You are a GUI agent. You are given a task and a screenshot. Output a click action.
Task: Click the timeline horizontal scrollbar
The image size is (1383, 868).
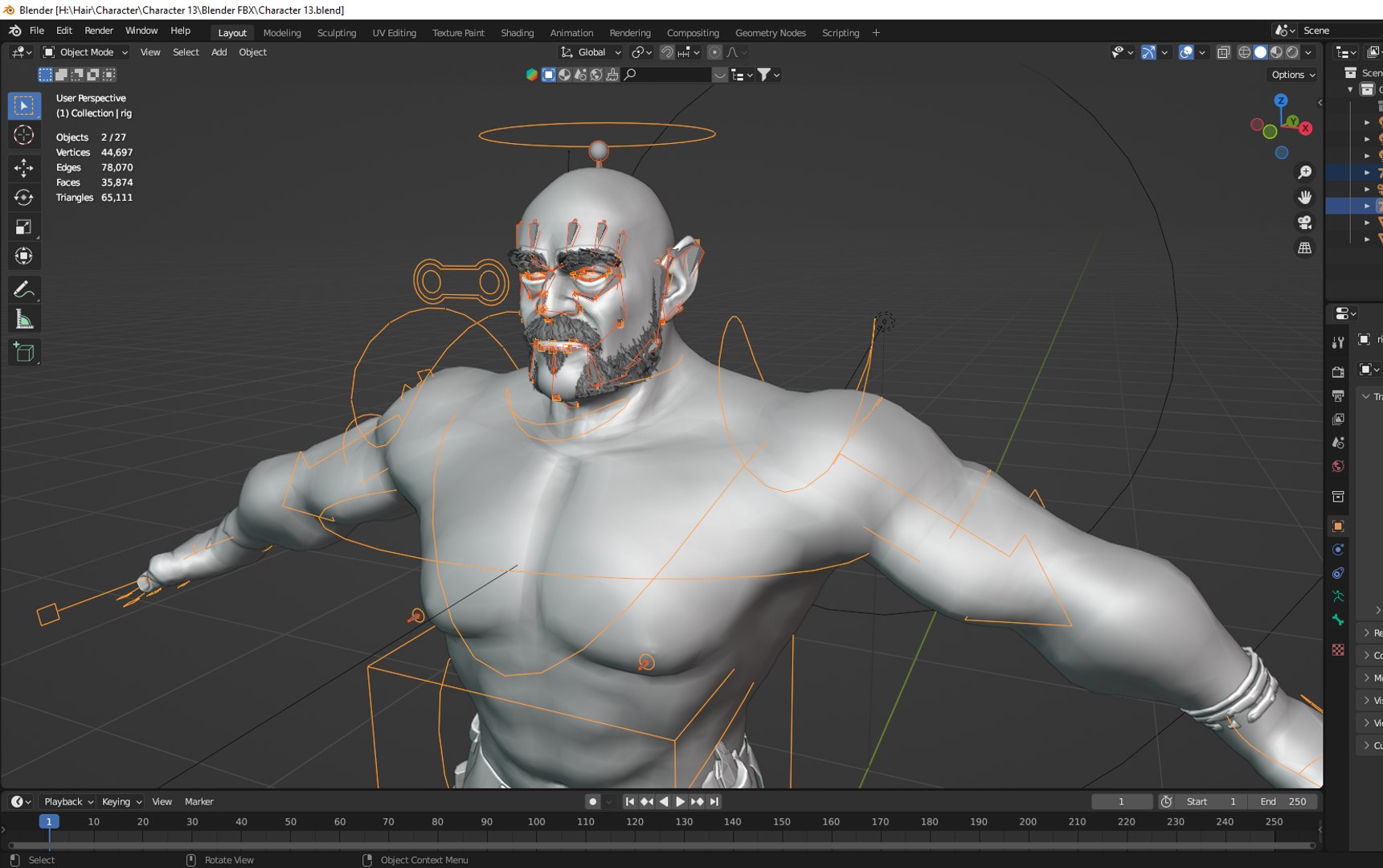click(661, 845)
